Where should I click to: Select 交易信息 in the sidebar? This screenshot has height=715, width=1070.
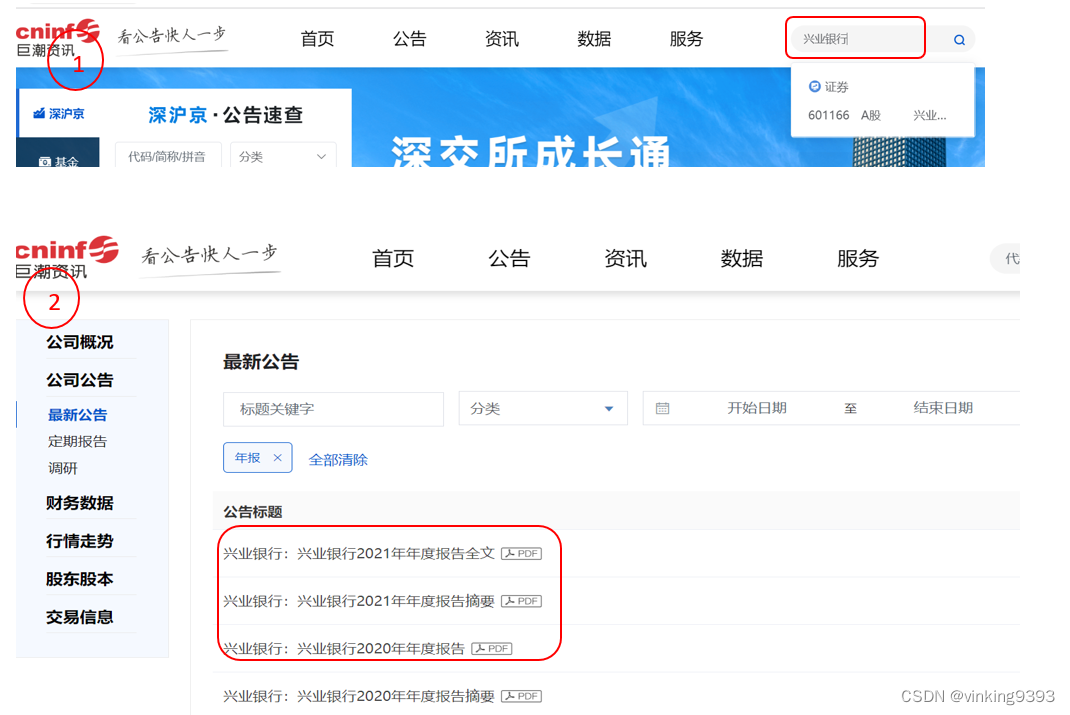click(x=80, y=617)
